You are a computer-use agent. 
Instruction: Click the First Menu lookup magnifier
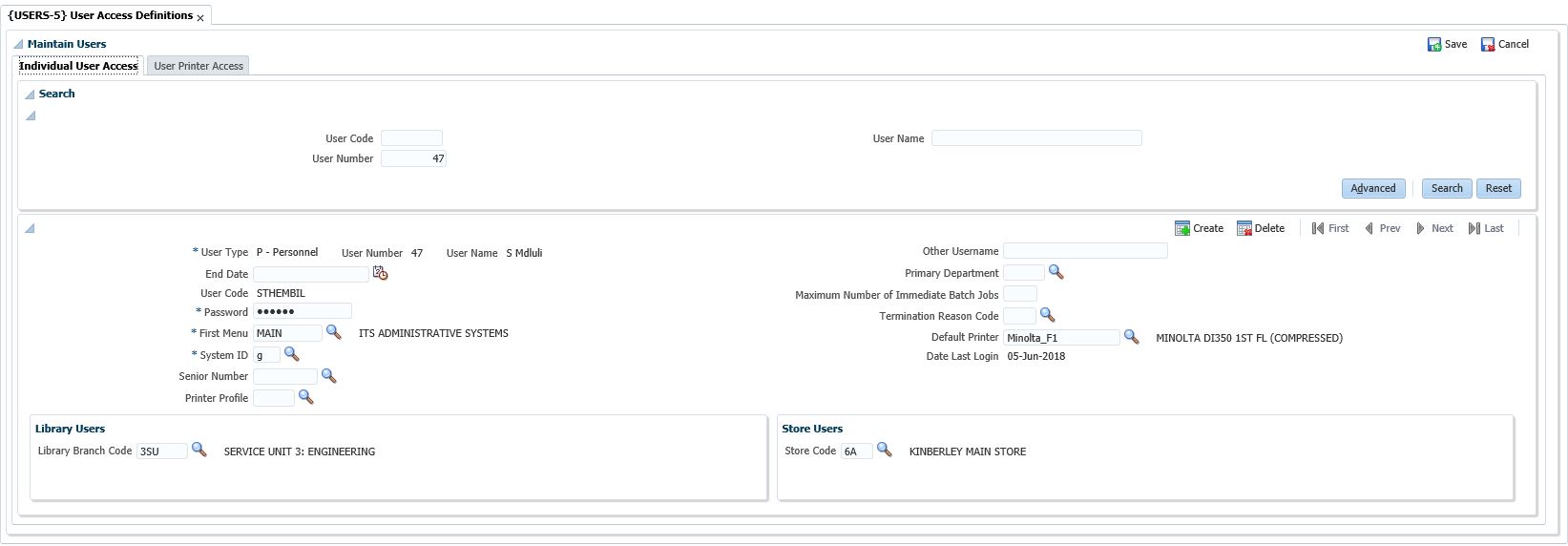(x=333, y=332)
